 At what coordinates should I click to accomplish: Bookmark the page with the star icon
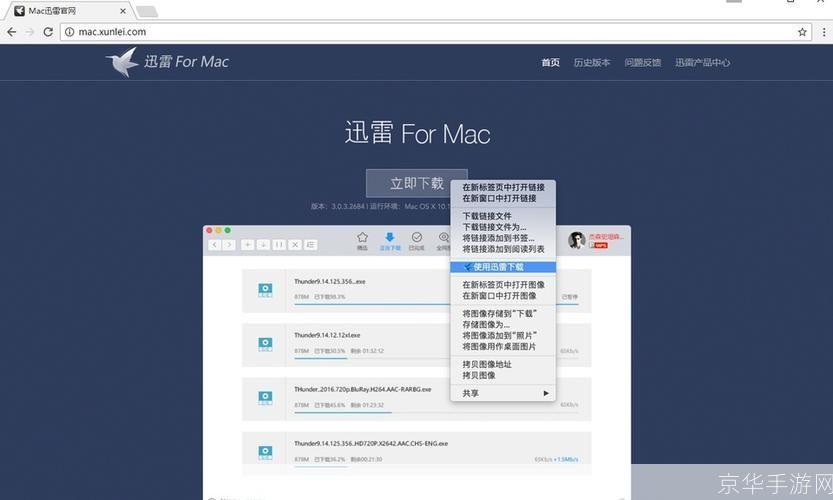[x=802, y=32]
